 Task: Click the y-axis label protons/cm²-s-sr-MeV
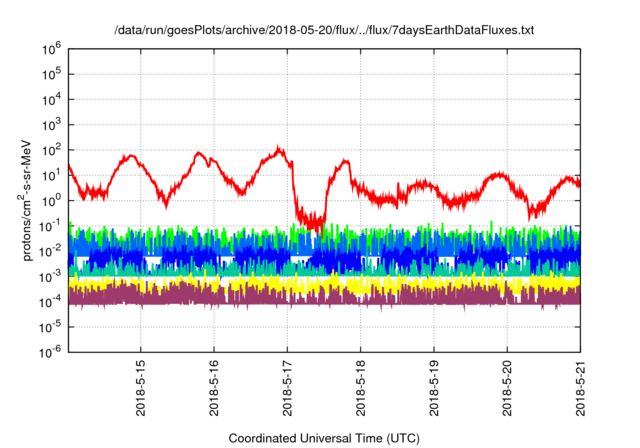[x=29, y=198]
